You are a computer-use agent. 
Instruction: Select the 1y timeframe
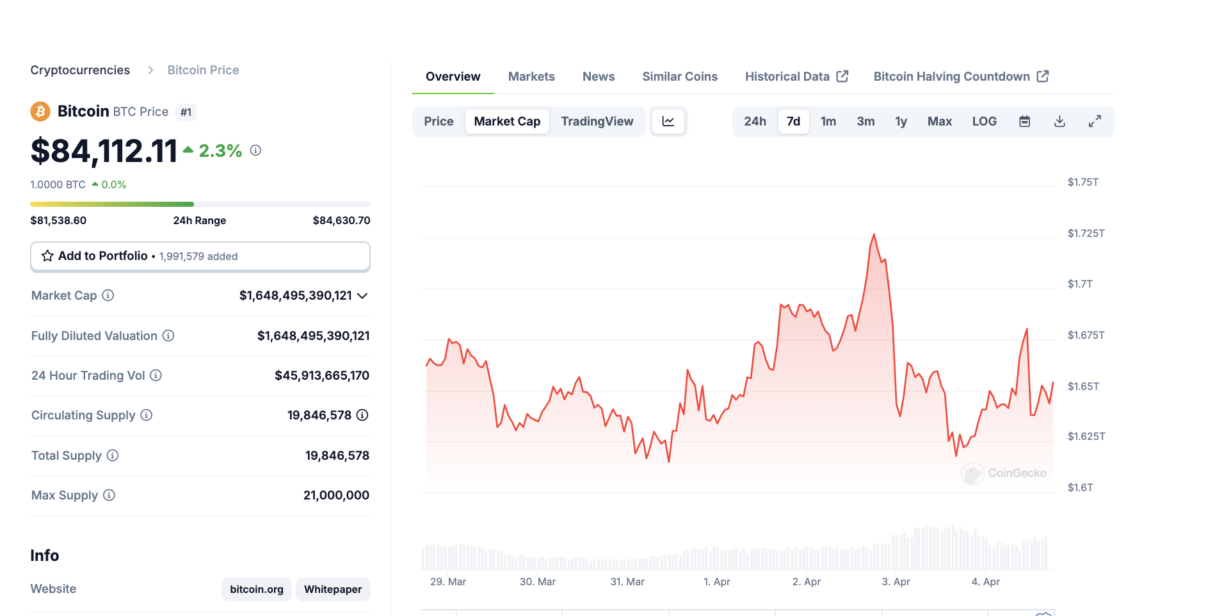click(x=901, y=121)
